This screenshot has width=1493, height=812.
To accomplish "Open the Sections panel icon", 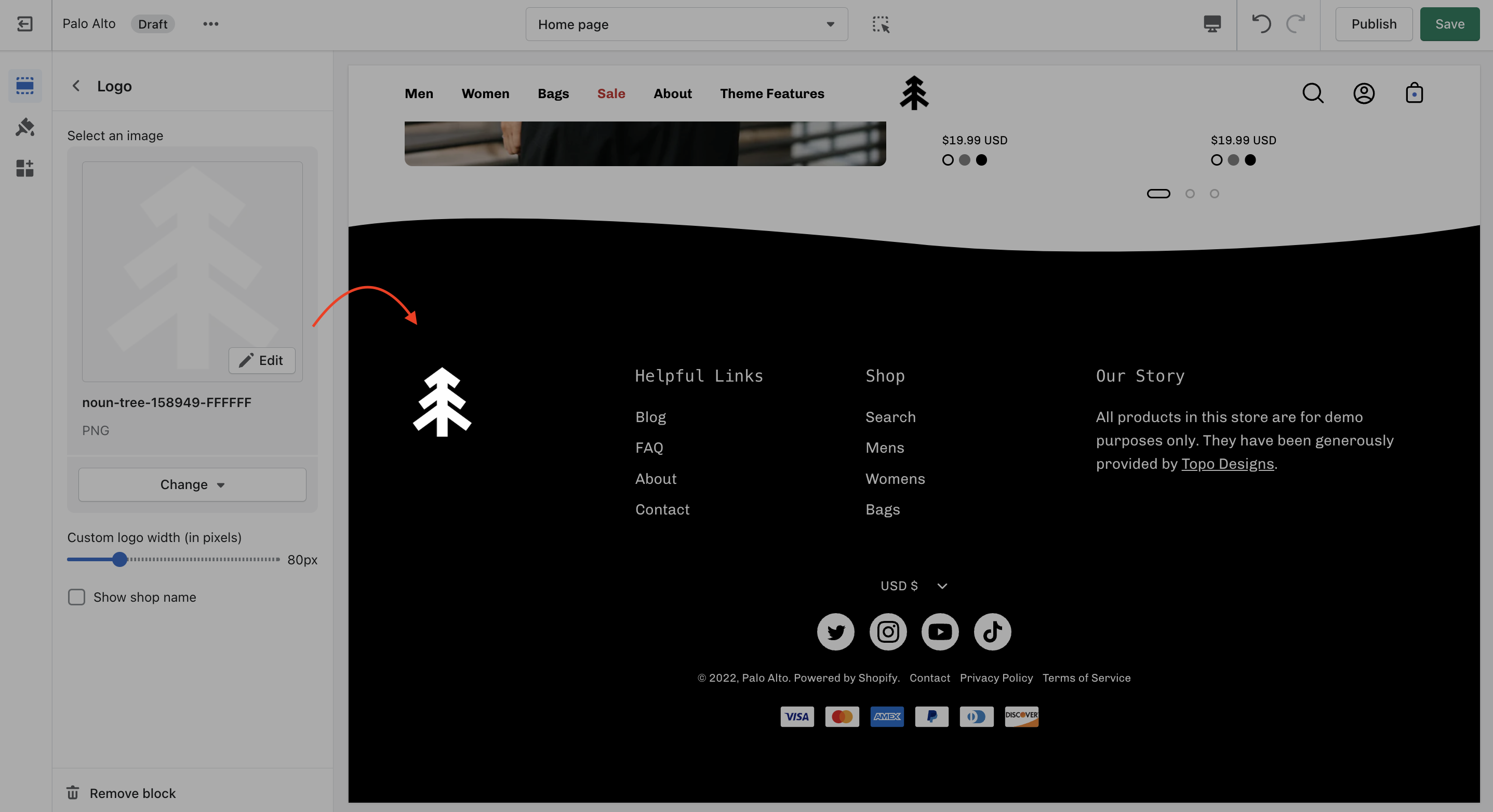I will click(25, 86).
